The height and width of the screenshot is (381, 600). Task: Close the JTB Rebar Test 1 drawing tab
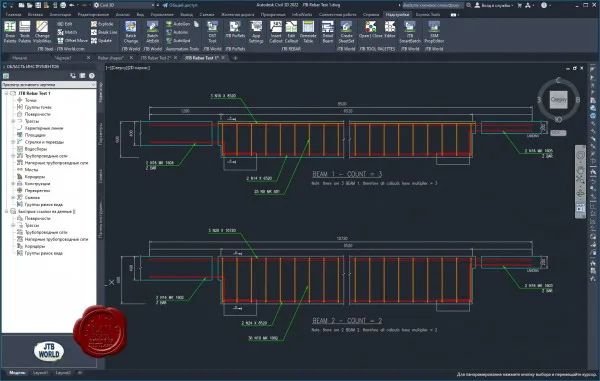tap(223, 58)
